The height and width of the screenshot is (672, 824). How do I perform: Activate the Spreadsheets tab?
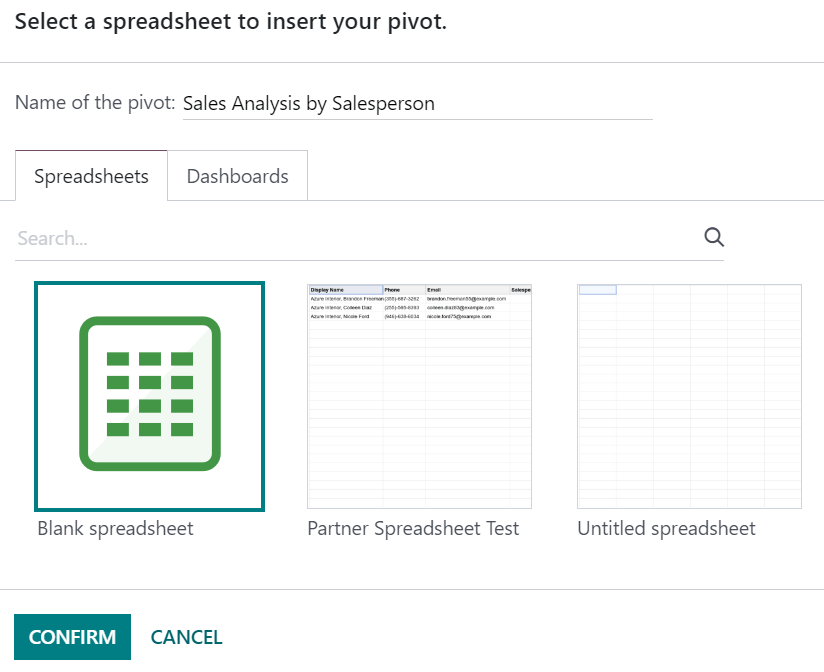coord(91,175)
